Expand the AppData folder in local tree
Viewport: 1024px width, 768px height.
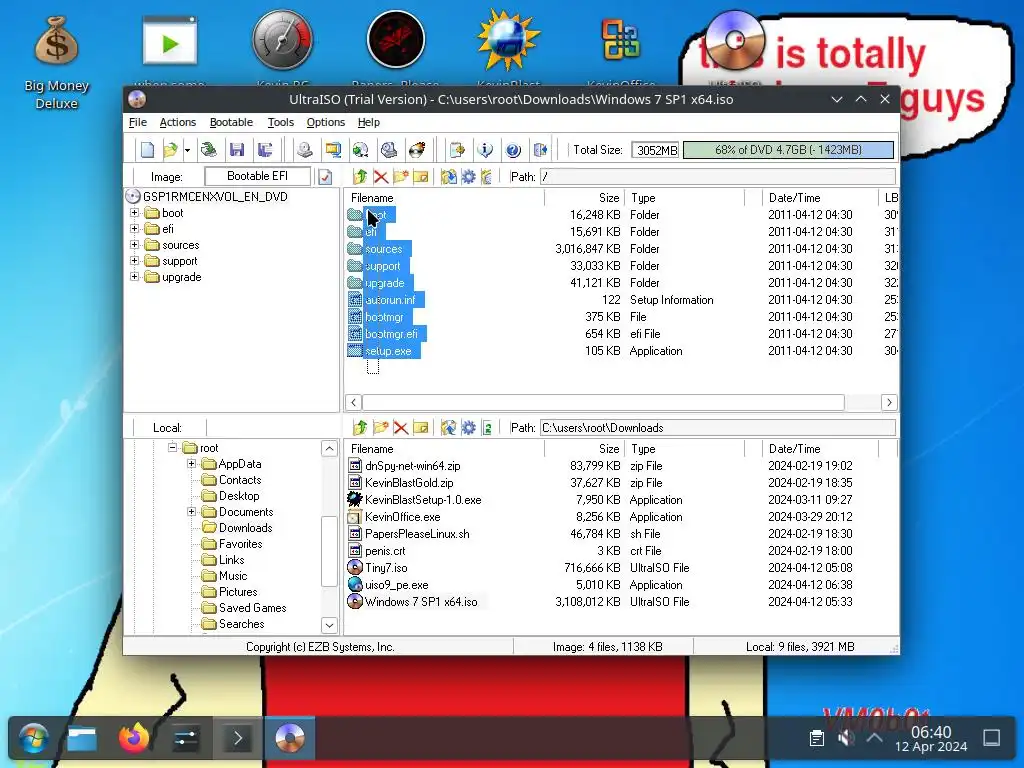pos(191,464)
